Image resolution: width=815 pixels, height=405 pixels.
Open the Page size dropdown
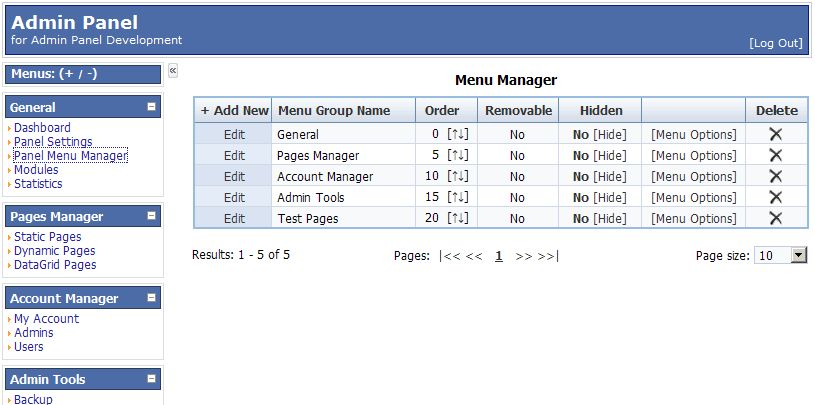[798, 255]
